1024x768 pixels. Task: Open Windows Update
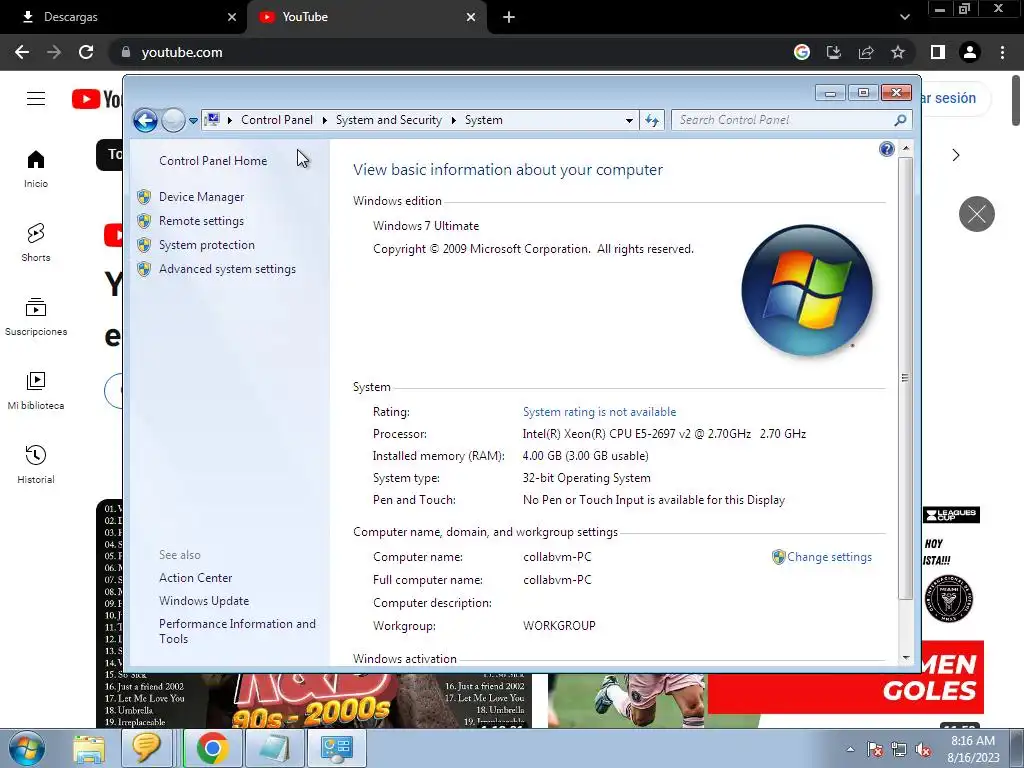[204, 601]
